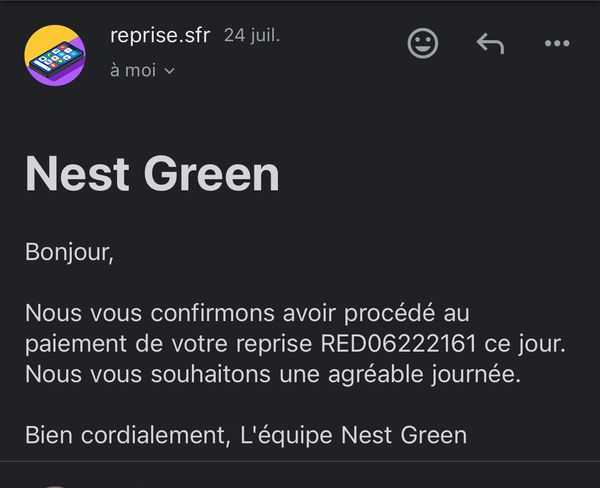The width and height of the screenshot is (600, 488).
Task: Tap the sender's phone avatar icon
Action: (x=55, y=55)
